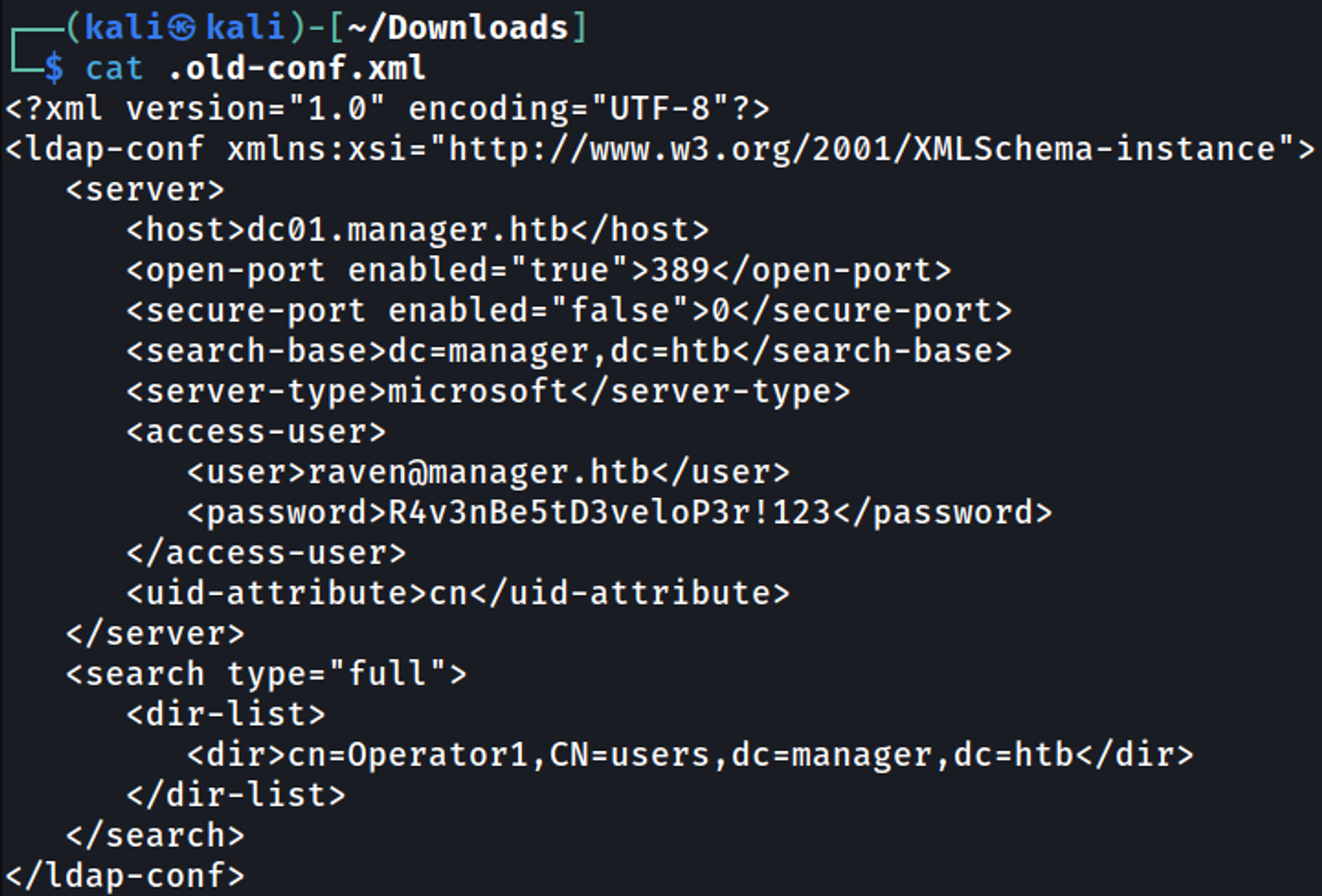Click the dollar sign prompt symbol

point(54,69)
